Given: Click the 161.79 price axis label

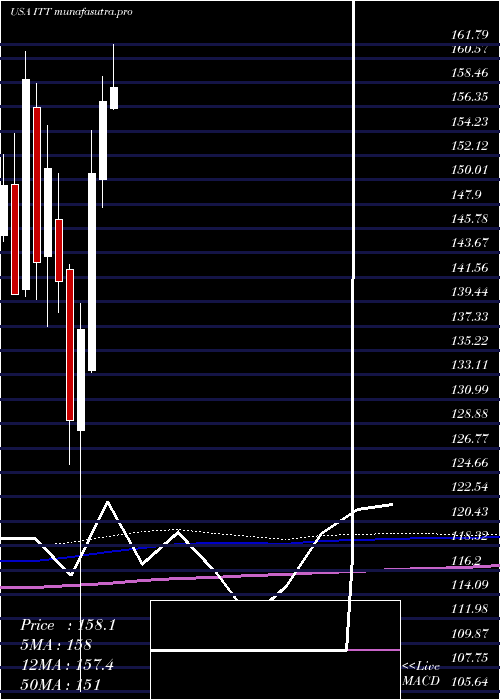Looking at the screenshot, I should tap(468, 33).
